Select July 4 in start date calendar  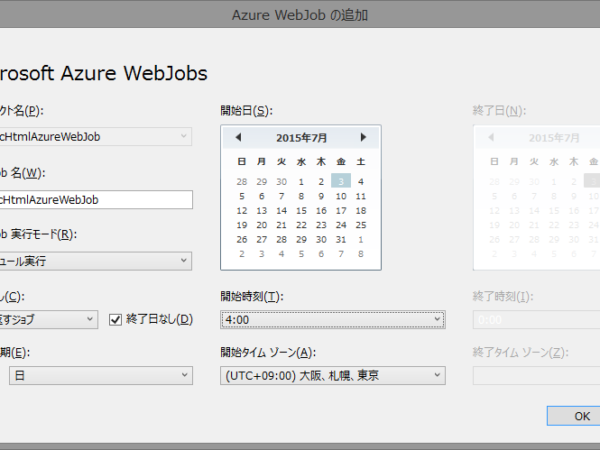point(361,181)
